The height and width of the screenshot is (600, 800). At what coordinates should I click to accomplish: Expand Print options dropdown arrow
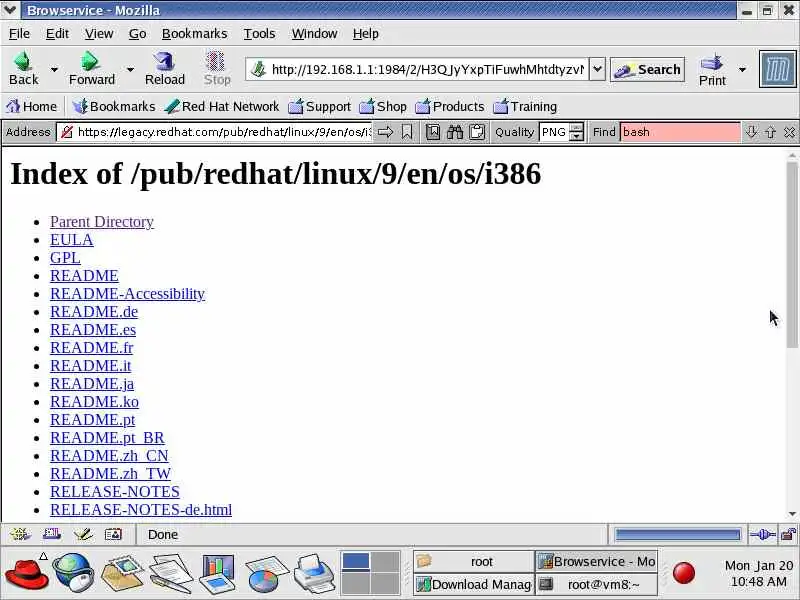[742, 69]
